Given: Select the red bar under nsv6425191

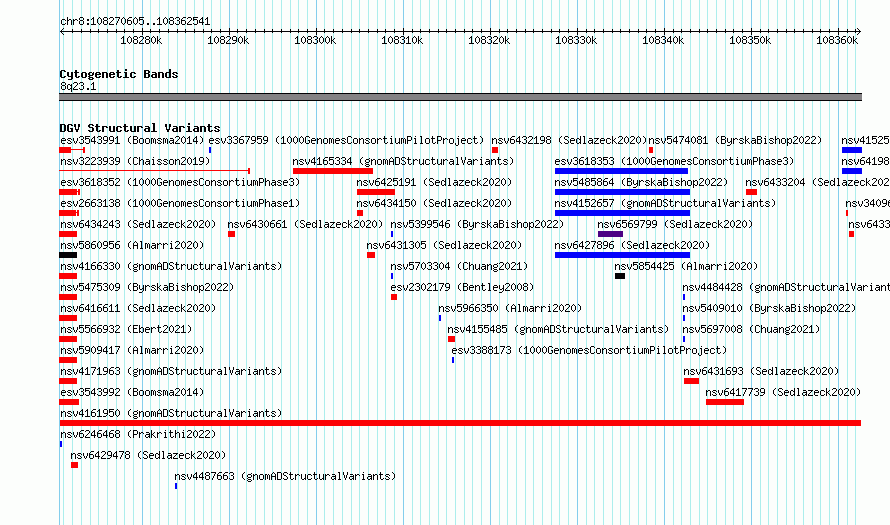Looking at the screenshot, I should [376, 192].
